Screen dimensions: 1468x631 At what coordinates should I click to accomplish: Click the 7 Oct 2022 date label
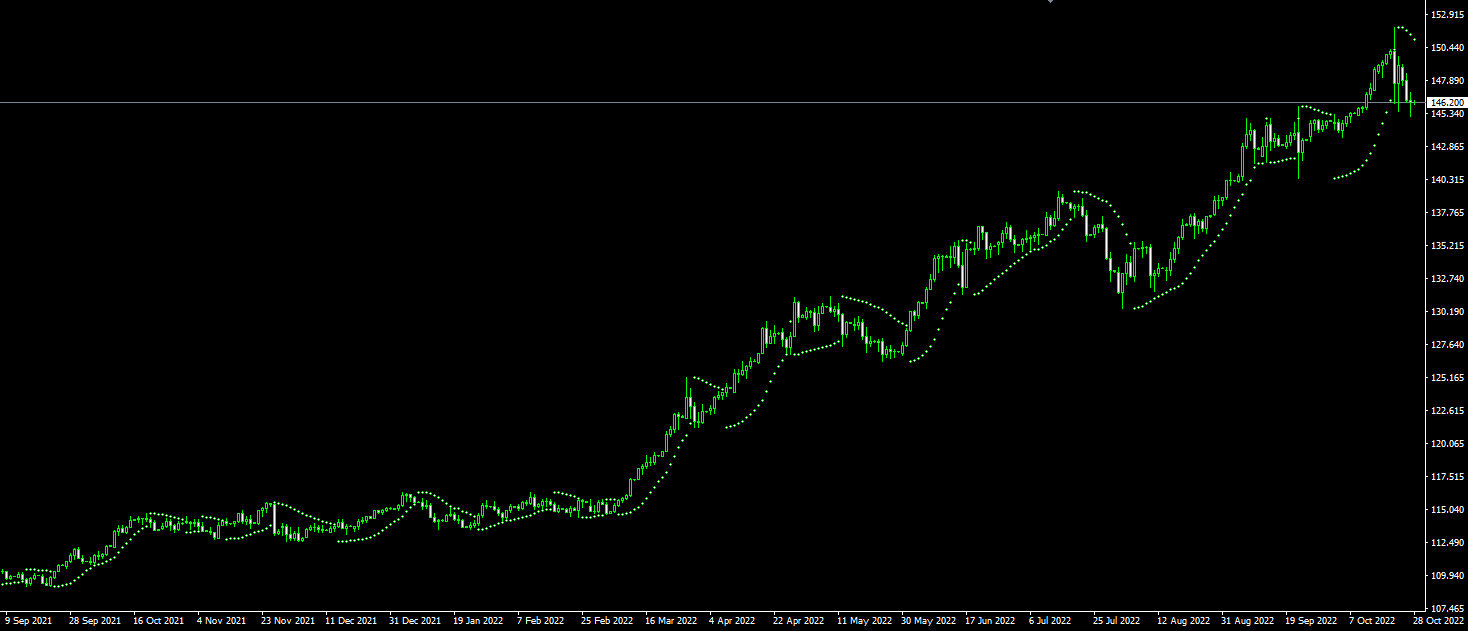[x=1373, y=621]
